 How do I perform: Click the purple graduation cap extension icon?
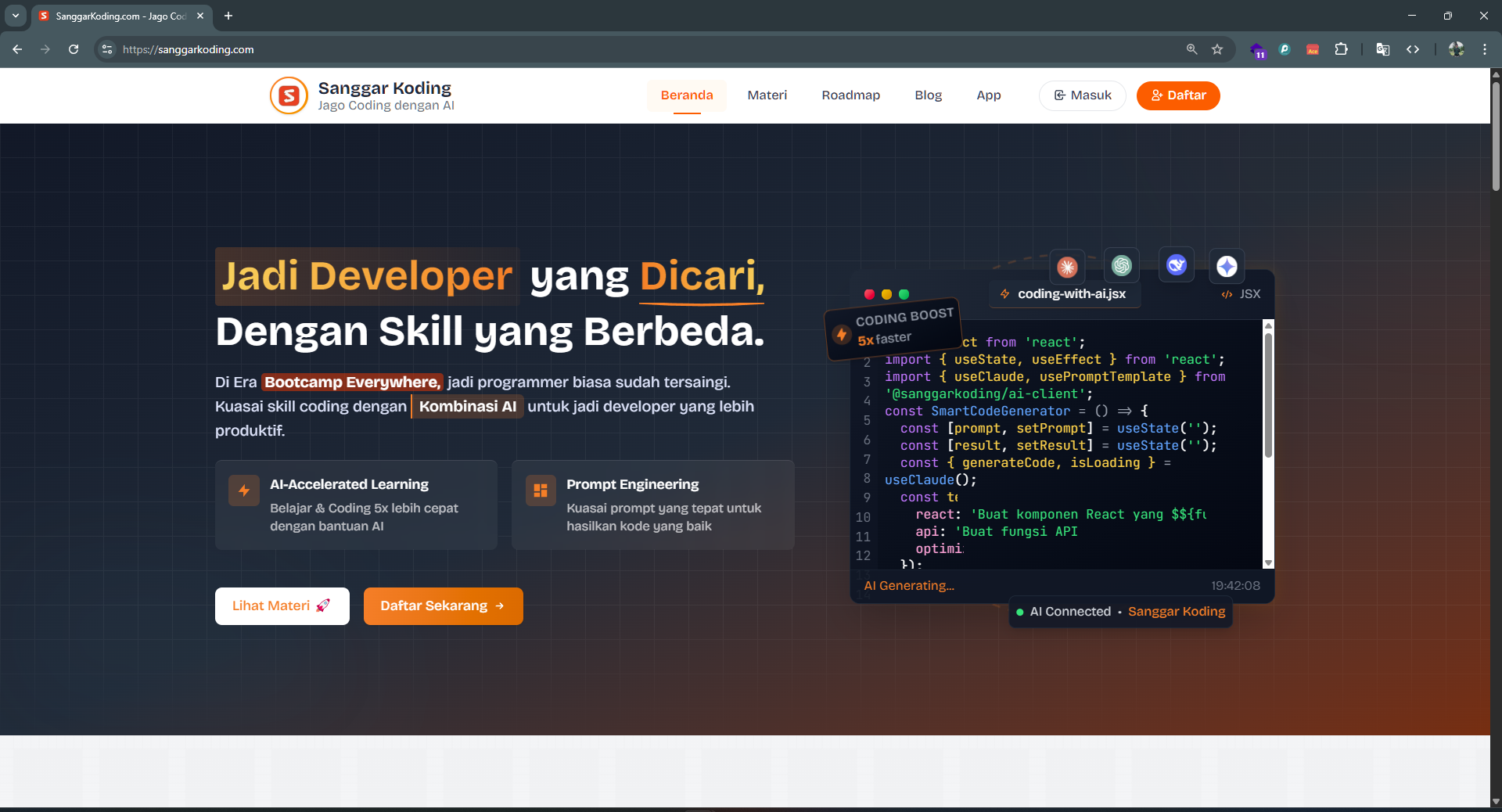[1257, 50]
